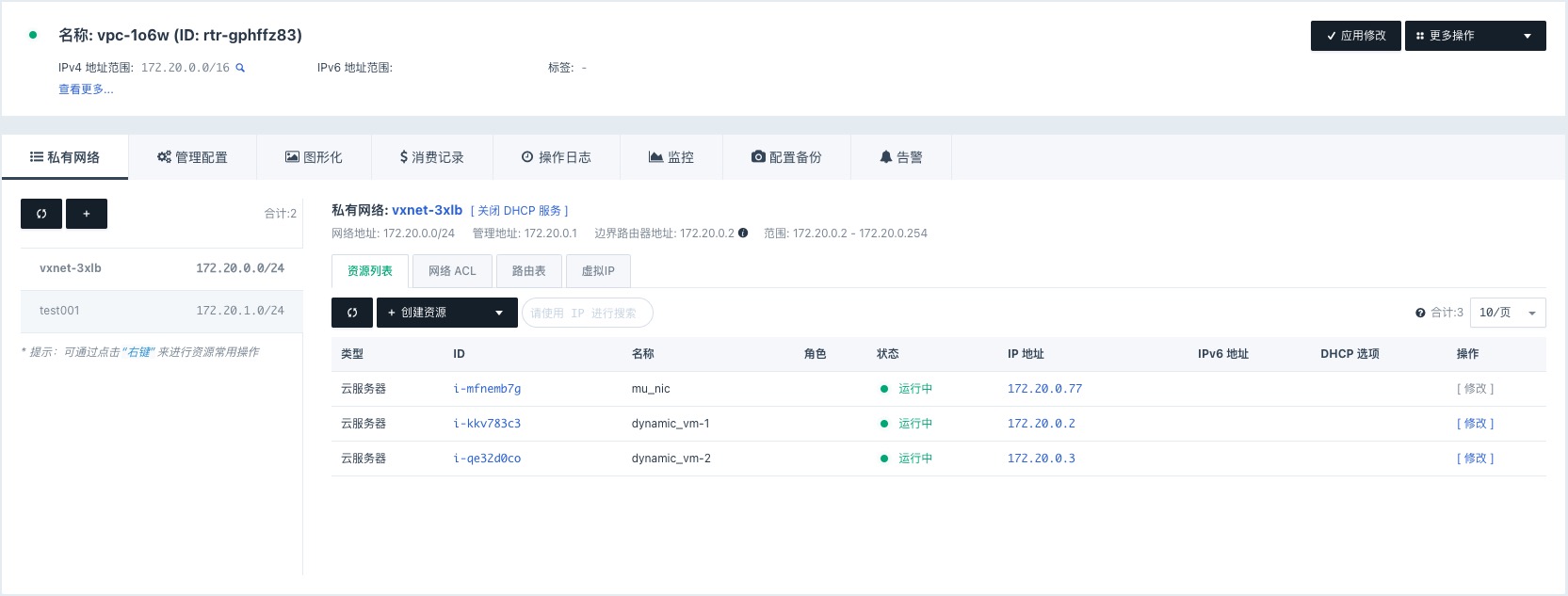Click the help icon beside total count

(x=1420, y=313)
